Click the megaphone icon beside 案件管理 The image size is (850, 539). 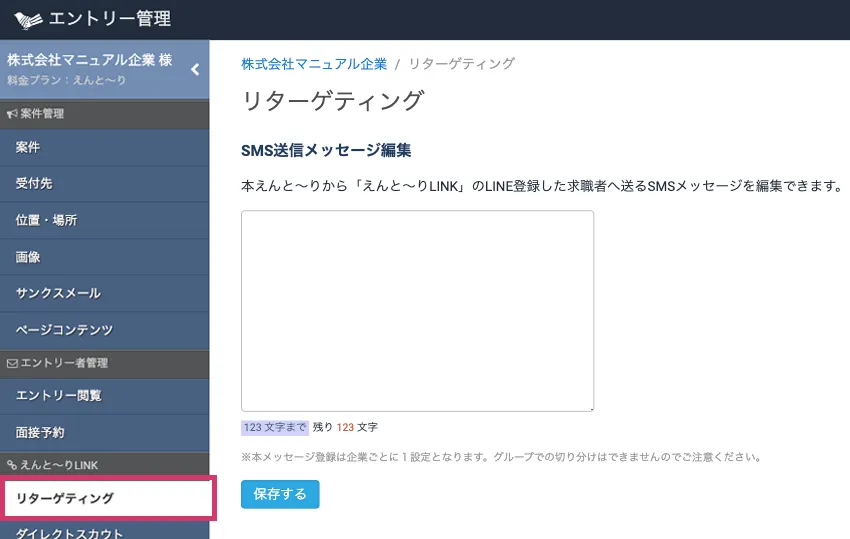(12, 114)
